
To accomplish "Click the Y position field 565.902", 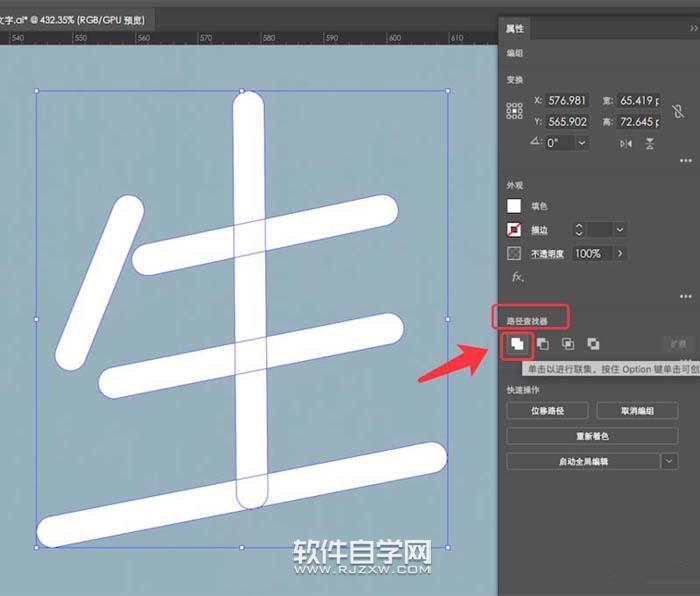I will click(567, 121).
